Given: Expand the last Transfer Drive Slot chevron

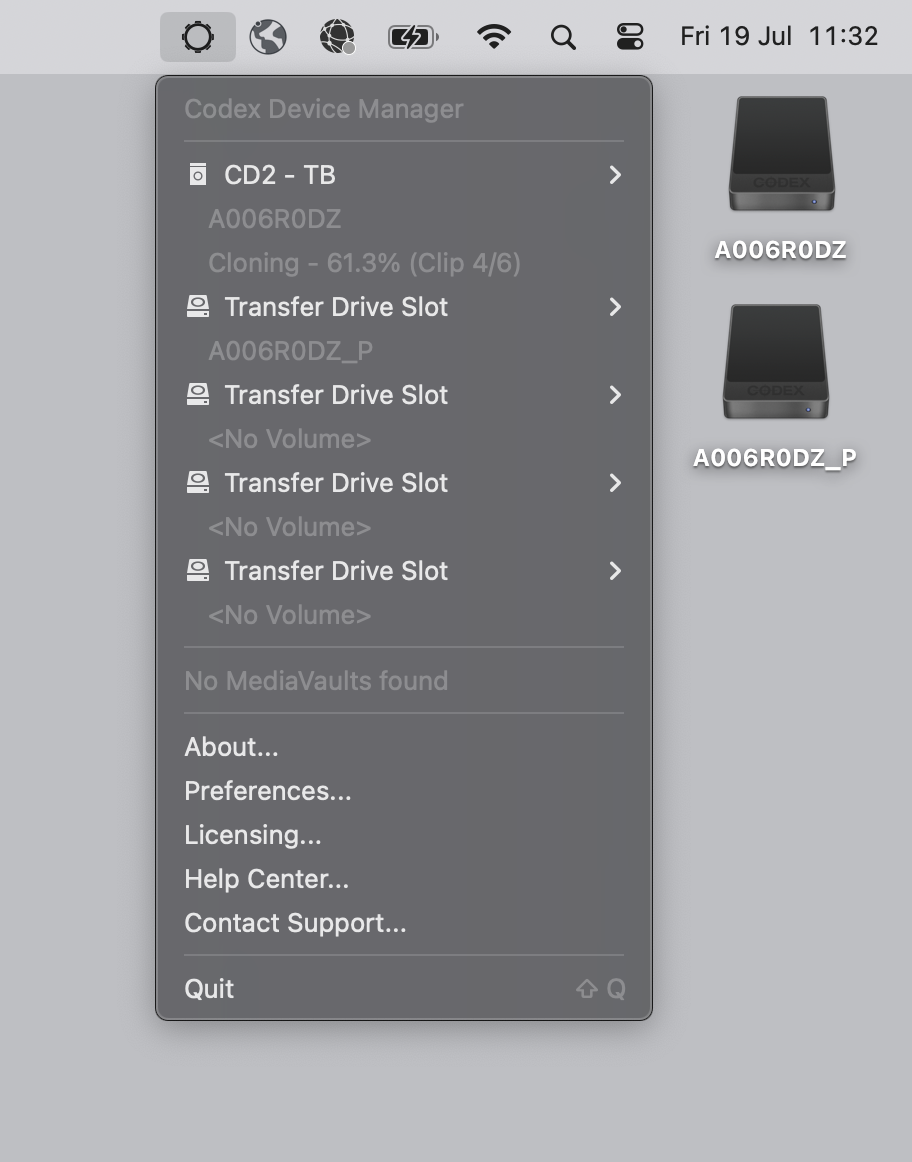Looking at the screenshot, I should 615,571.
